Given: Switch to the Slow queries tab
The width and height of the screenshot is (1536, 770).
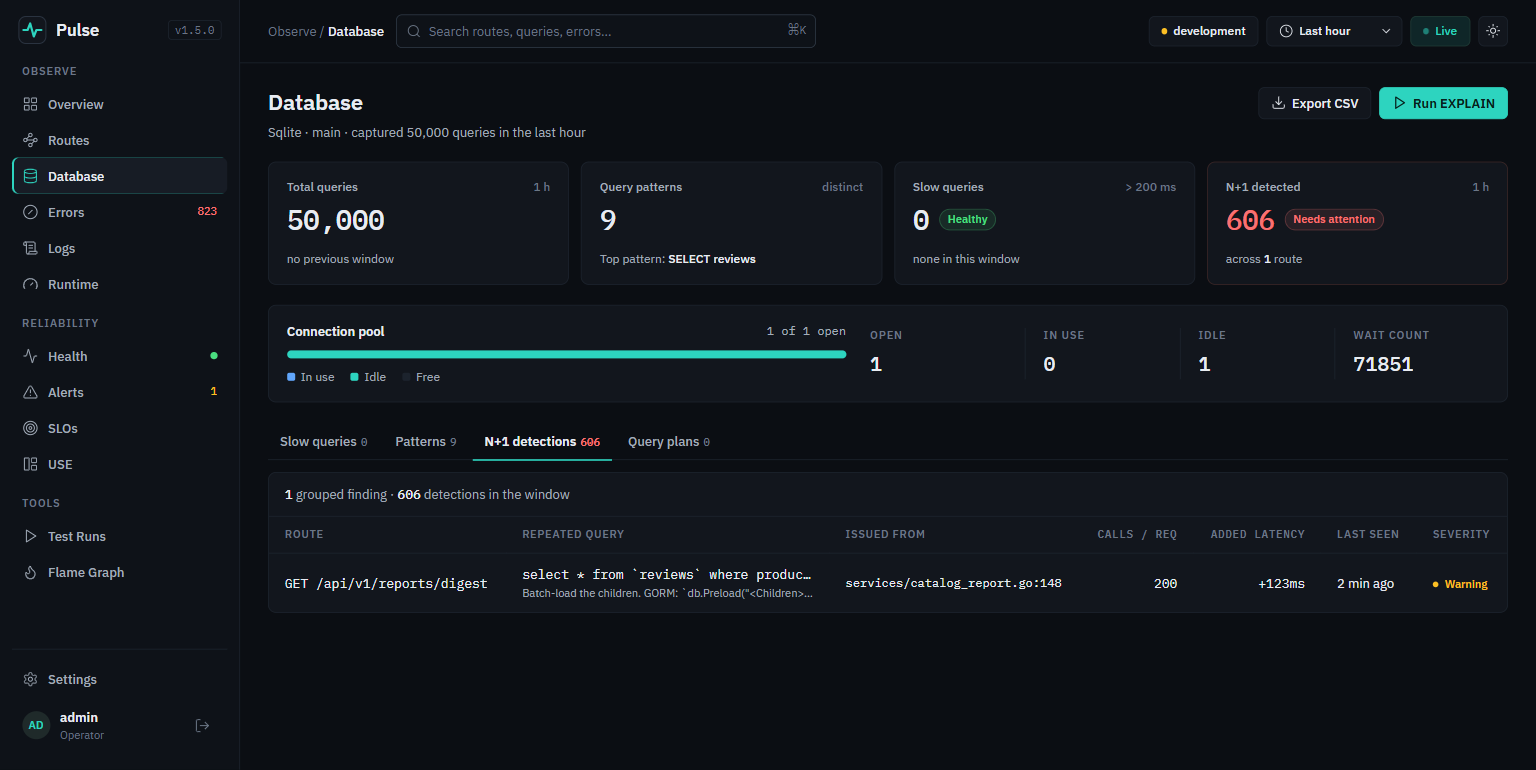Looking at the screenshot, I should pos(324,441).
